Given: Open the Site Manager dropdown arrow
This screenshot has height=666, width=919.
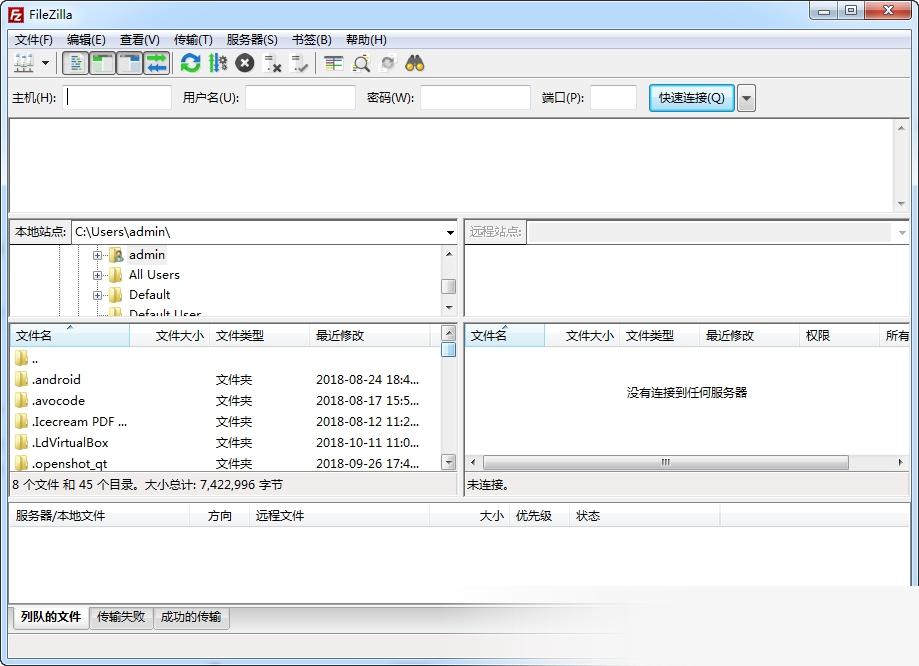Looking at the screenshot, I should click(45, 63).
